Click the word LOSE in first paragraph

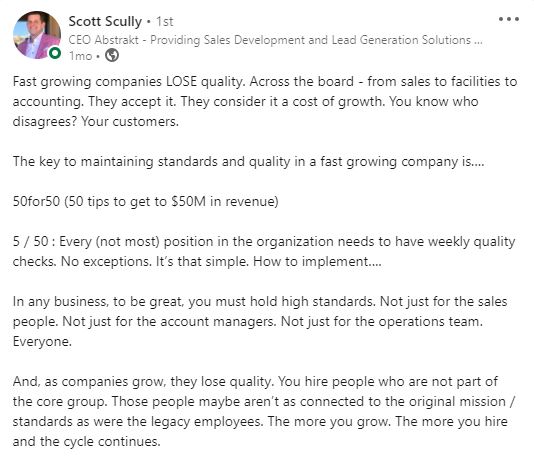pos(181,81)
